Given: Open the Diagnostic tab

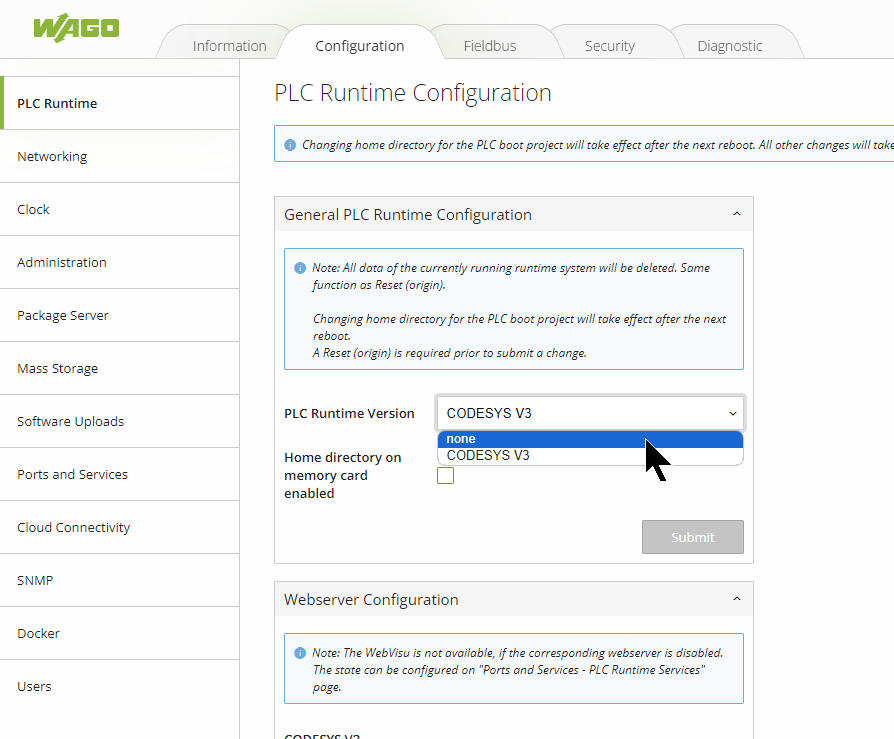Looking at the screenshot, I should (730, 46).
